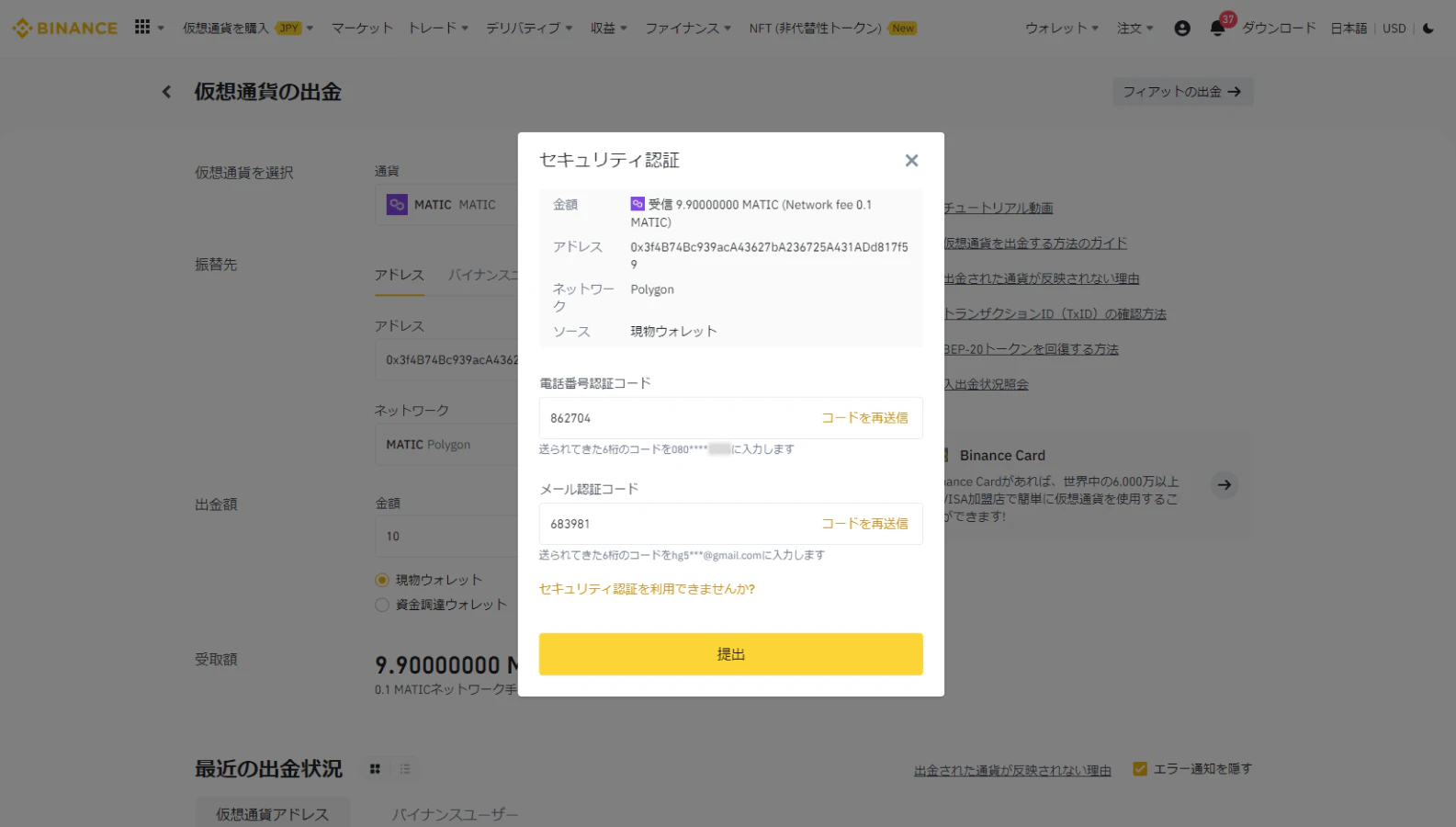Click the MATIC coin icon in currency selector
This screenshot has height=827, width=1456.
click(397, 205)
